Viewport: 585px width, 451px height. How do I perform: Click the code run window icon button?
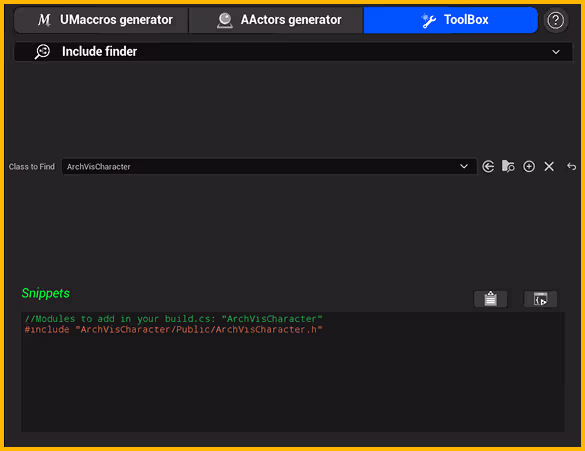(x=540, y=299)
